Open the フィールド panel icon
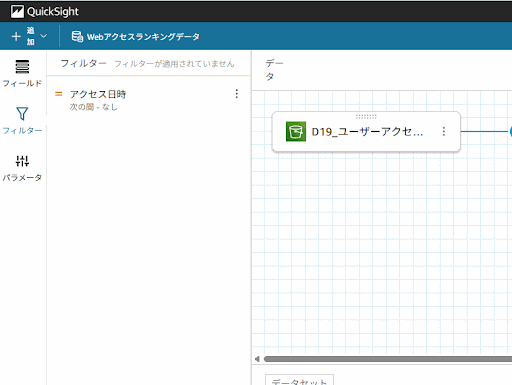 tap(22, 67)
